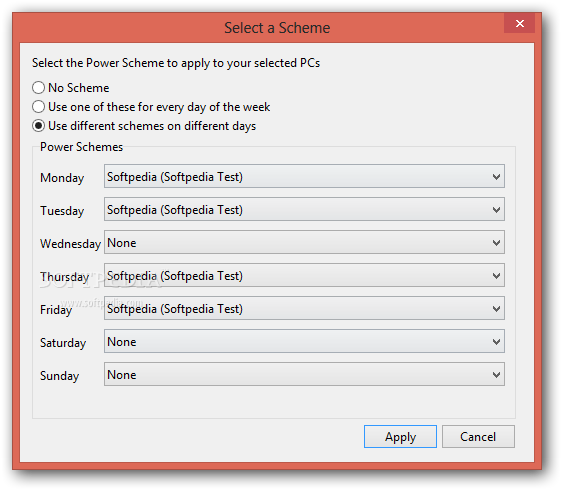Click the Friday dropdown arrow chevron
Screen dimensions: 562x490
coord(496,309)
